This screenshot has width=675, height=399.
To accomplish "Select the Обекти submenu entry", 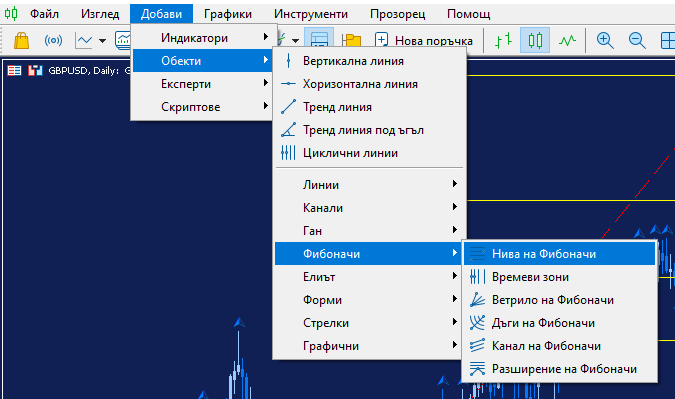I will click(201, 61).
